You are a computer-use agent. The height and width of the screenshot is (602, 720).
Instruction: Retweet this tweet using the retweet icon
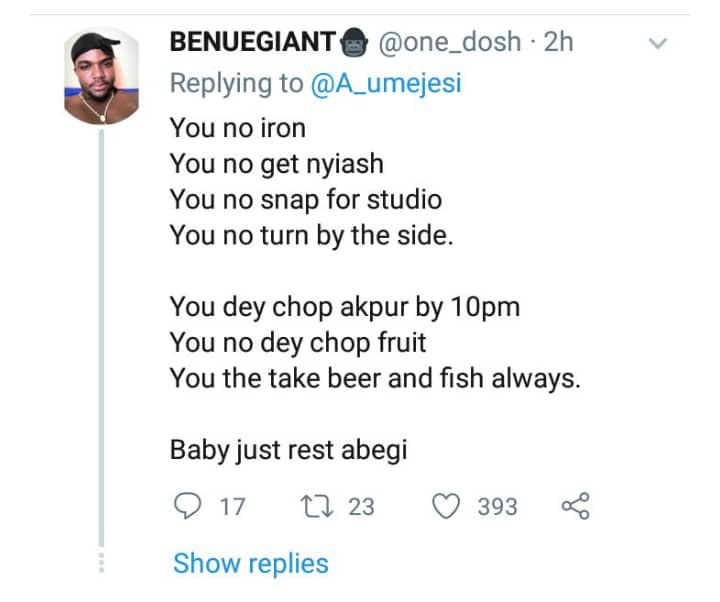tap(317, 507)
